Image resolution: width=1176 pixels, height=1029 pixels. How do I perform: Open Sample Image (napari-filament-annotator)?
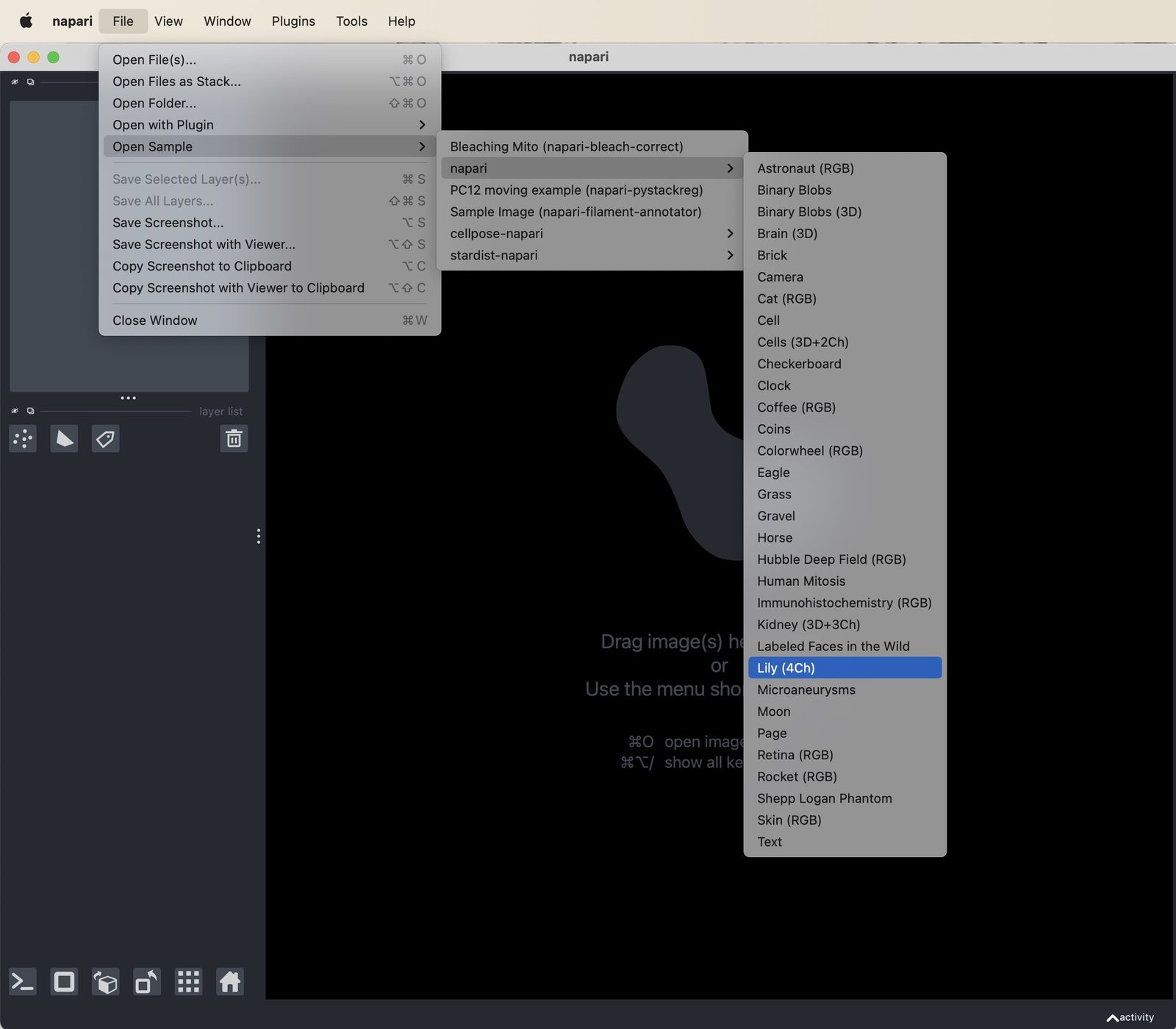click(592, 212)
